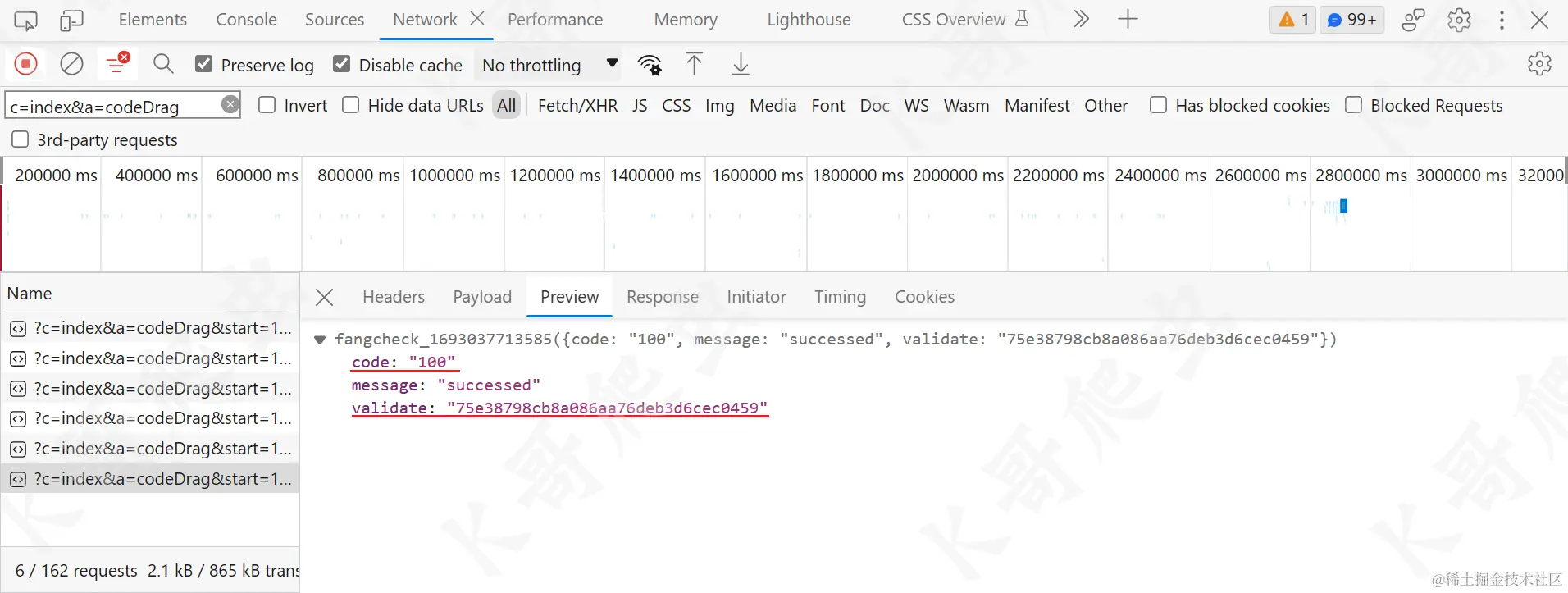Viewport: 1568px width, 593px height.
Task: Open network conditions wifi icon
Action: (x=650, y=64)
